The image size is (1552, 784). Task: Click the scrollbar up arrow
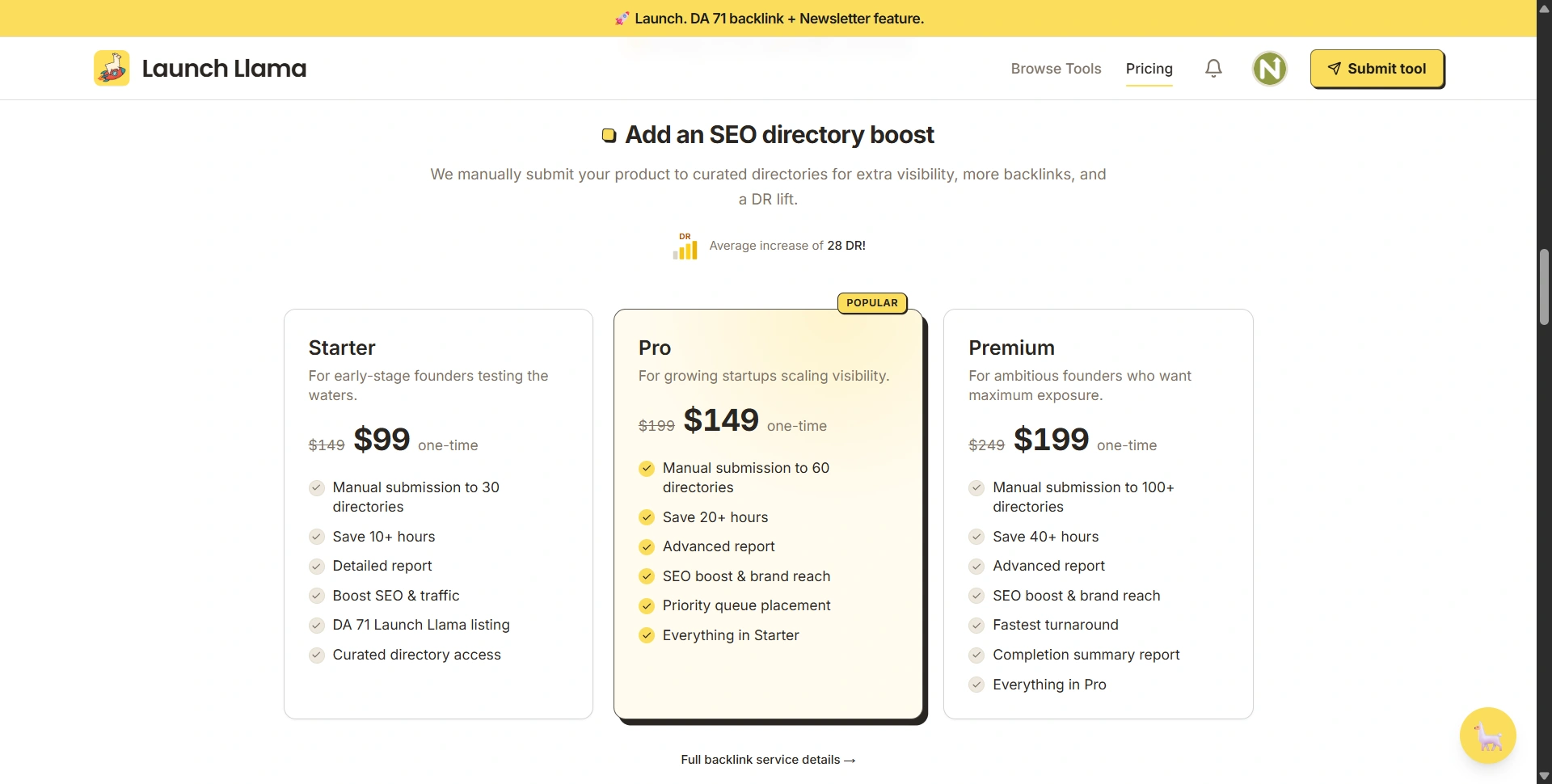[x=1544, y=7]
